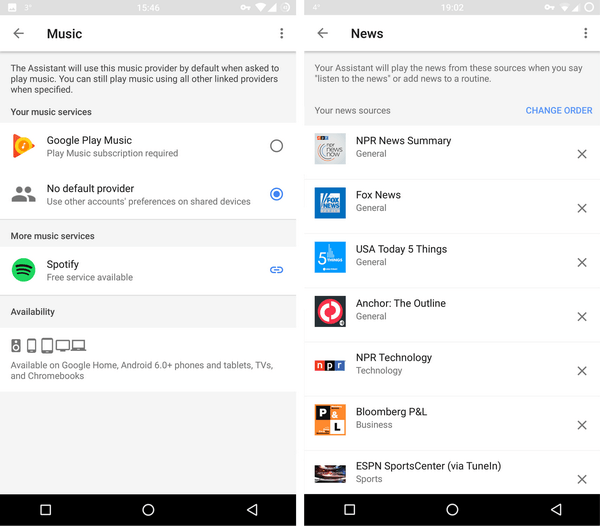Tap the 'More music services' heading

click(x=52, y=236)
